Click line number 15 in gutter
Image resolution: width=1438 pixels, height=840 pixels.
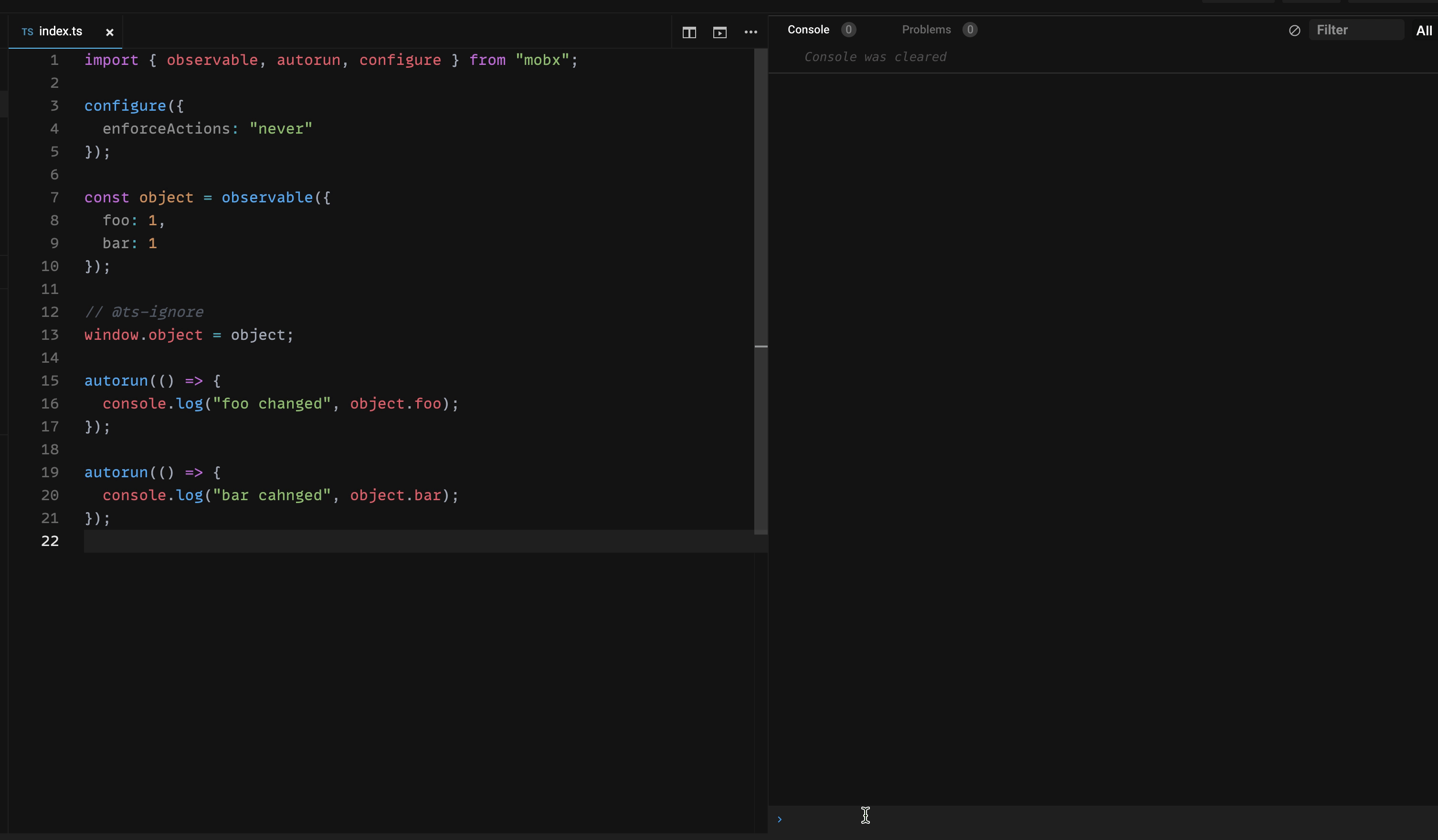tap(50, 381)
